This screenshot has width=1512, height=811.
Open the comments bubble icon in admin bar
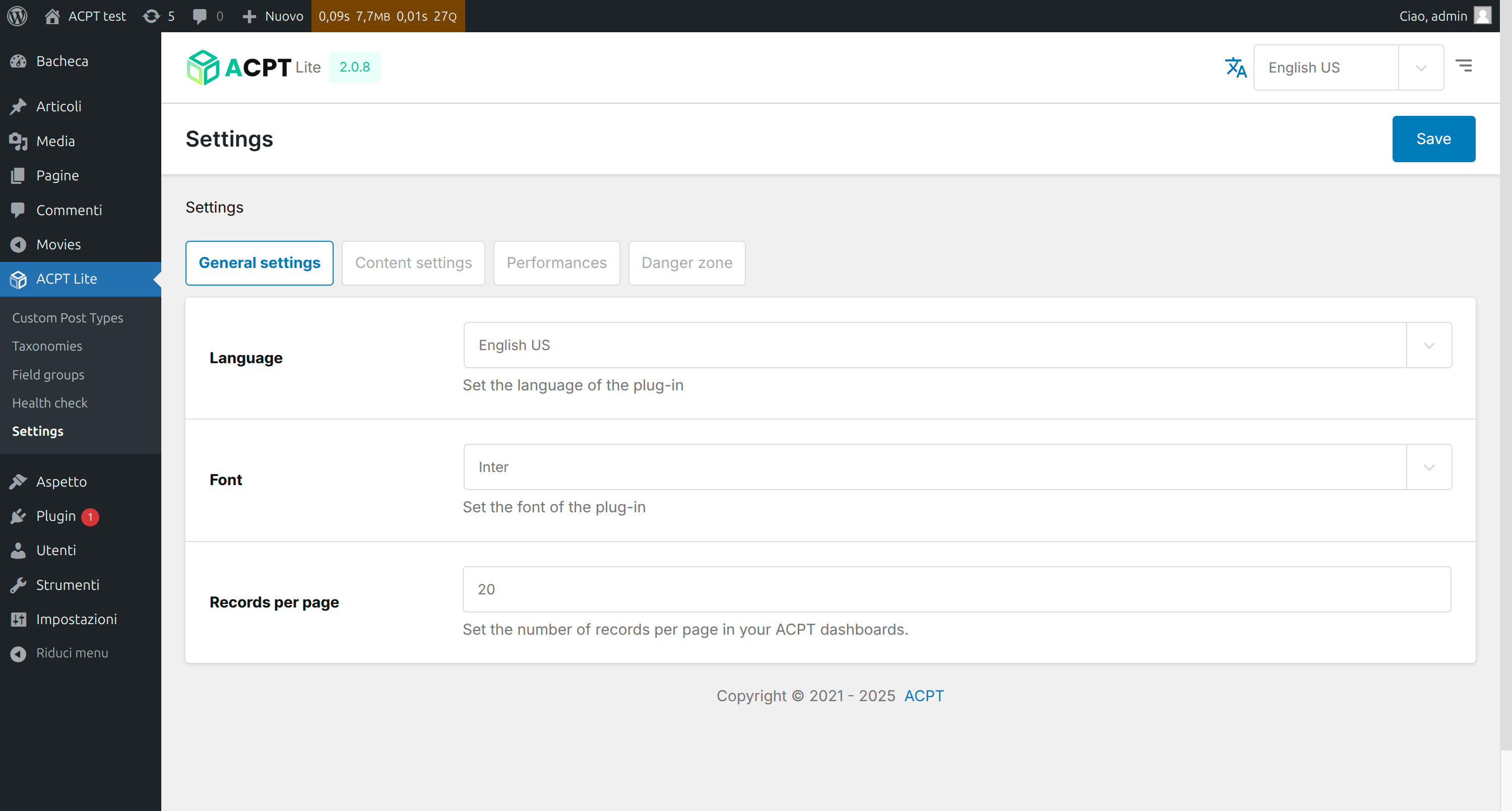point(200,17)
